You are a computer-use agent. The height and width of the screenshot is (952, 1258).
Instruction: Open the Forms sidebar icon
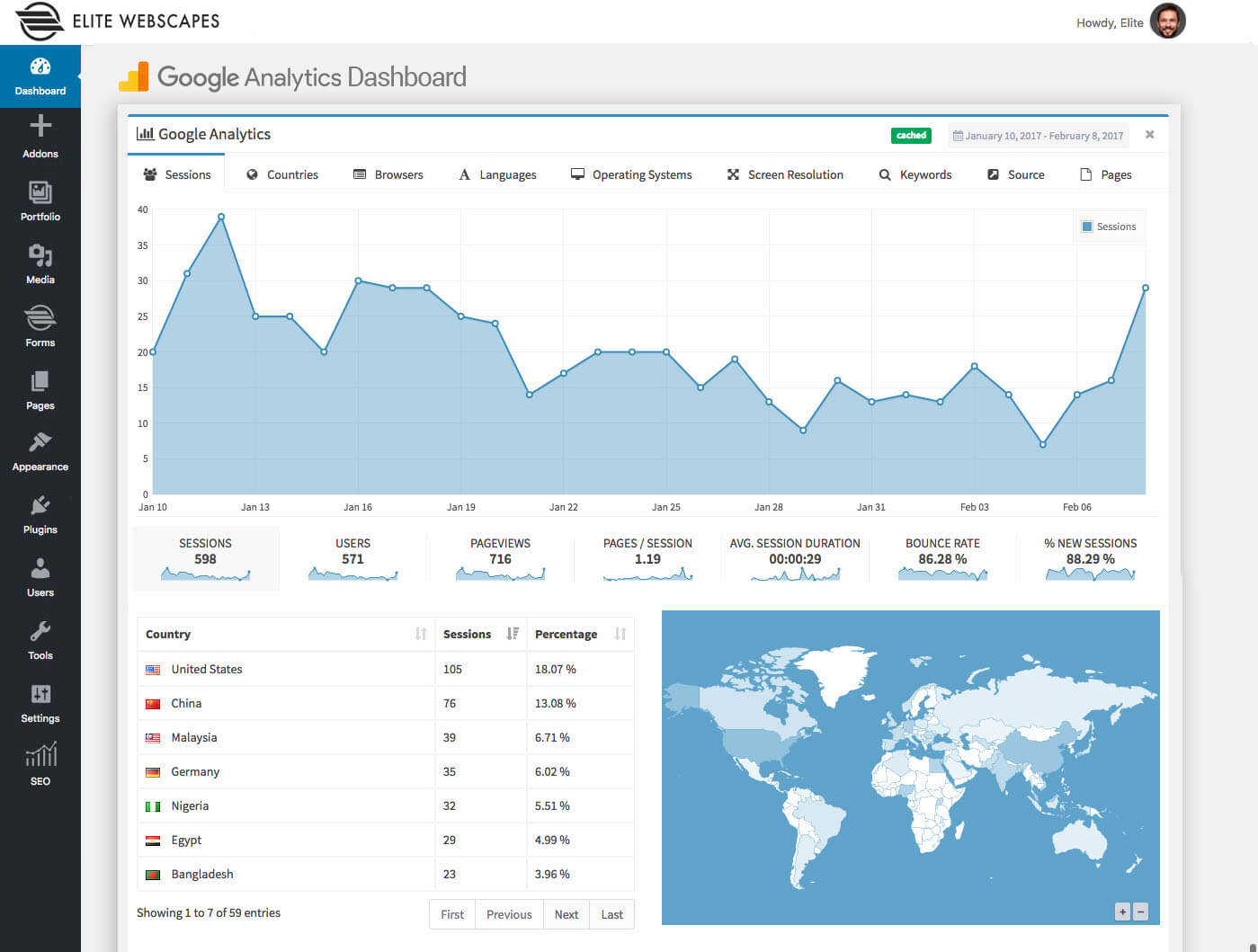(x=40, y=317)
